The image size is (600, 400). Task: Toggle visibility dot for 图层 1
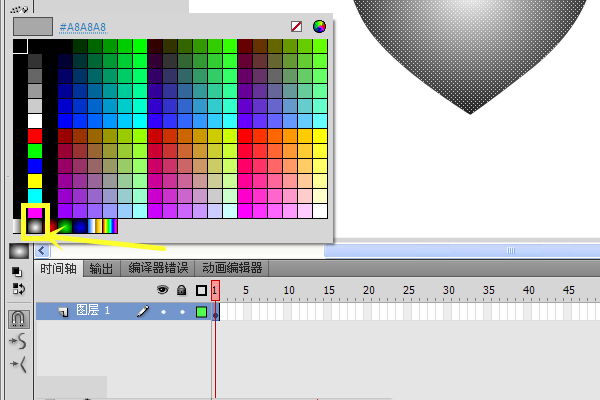pyautogui.click(x=163, y=312)
